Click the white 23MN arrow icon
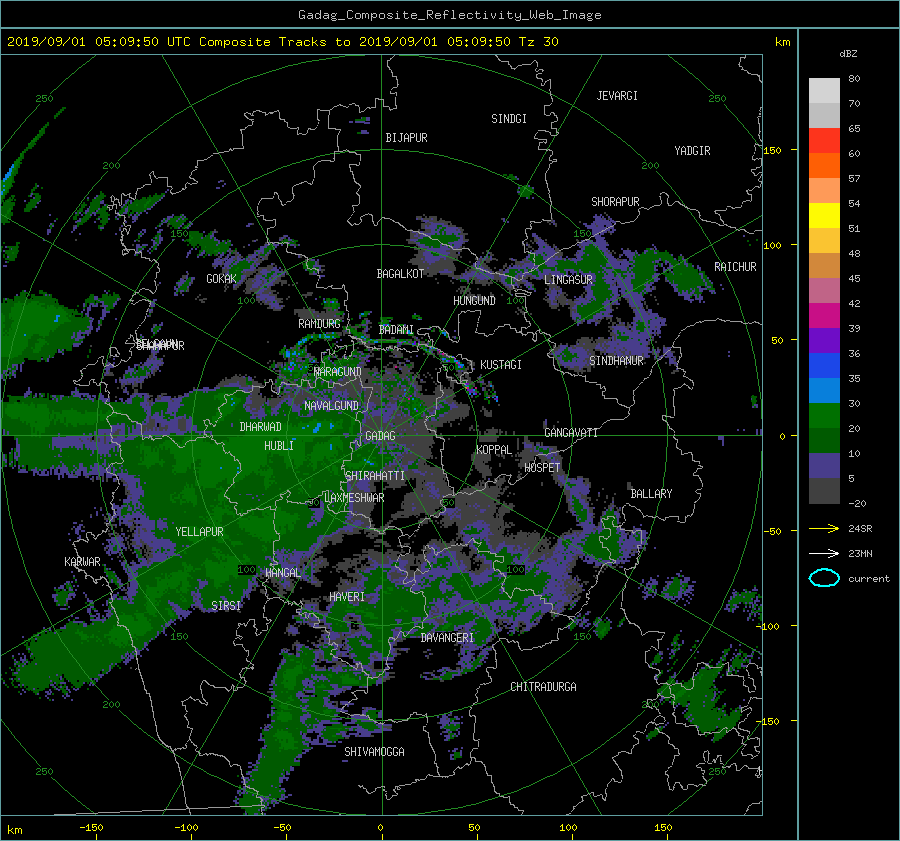Viewport: 900px width, 841px height. (824, 553)
